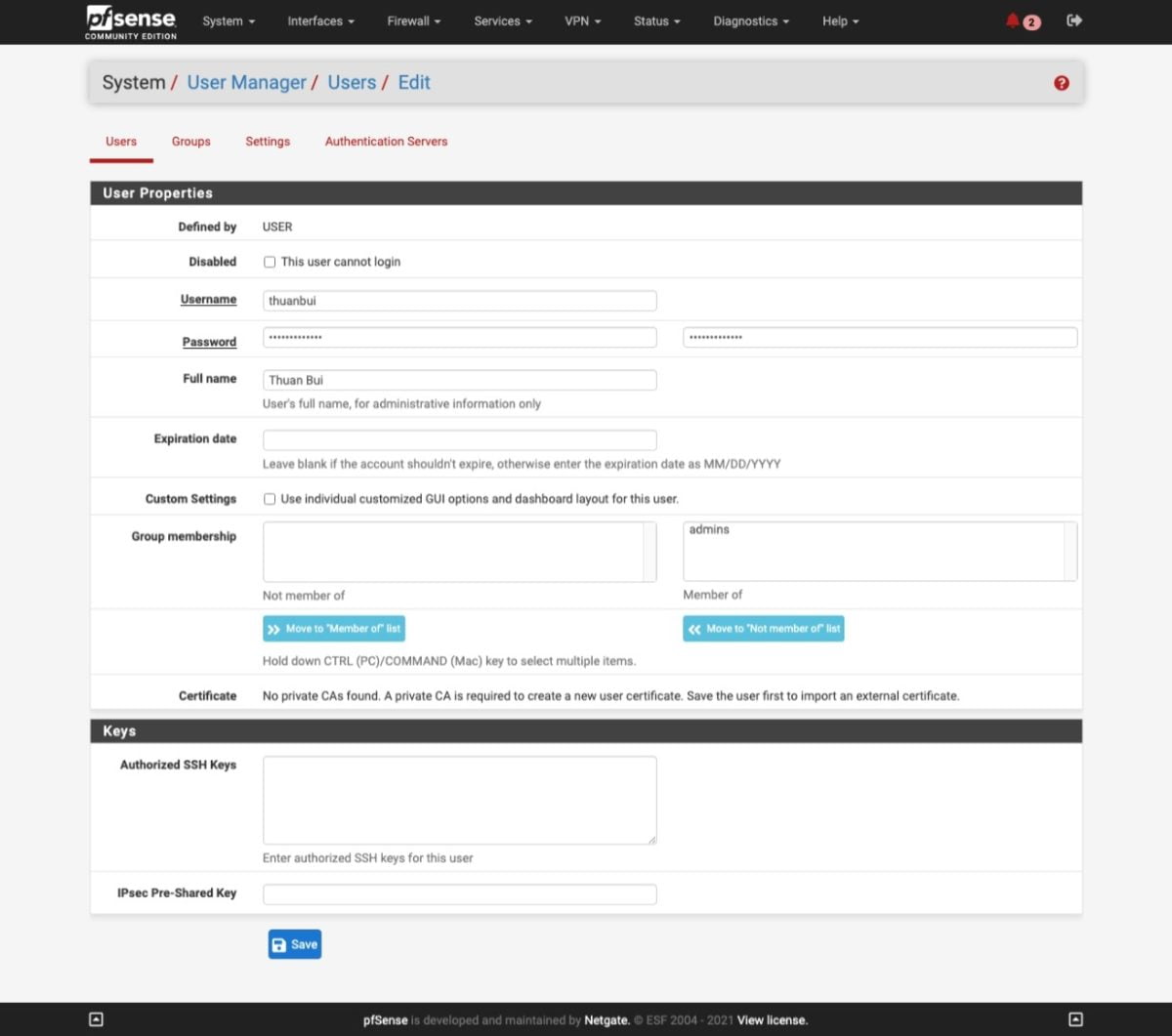Open the VPN dropdown menu
The height and width of the screenshot is (1036, 1172).
click(x=582, y=21)
